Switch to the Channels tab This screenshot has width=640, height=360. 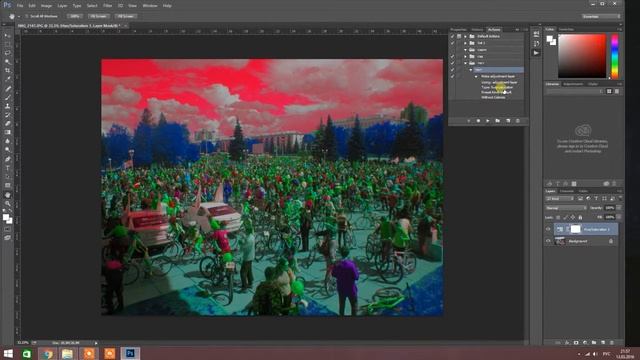567,191
